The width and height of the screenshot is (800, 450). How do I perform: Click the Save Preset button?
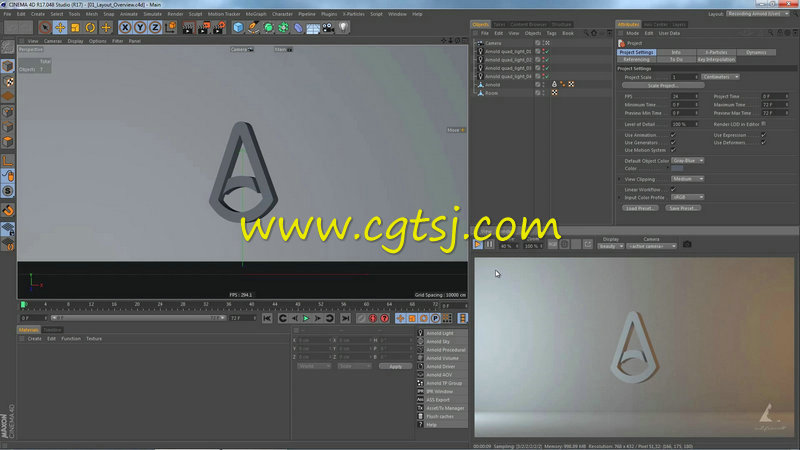click(x=683, y=208)
